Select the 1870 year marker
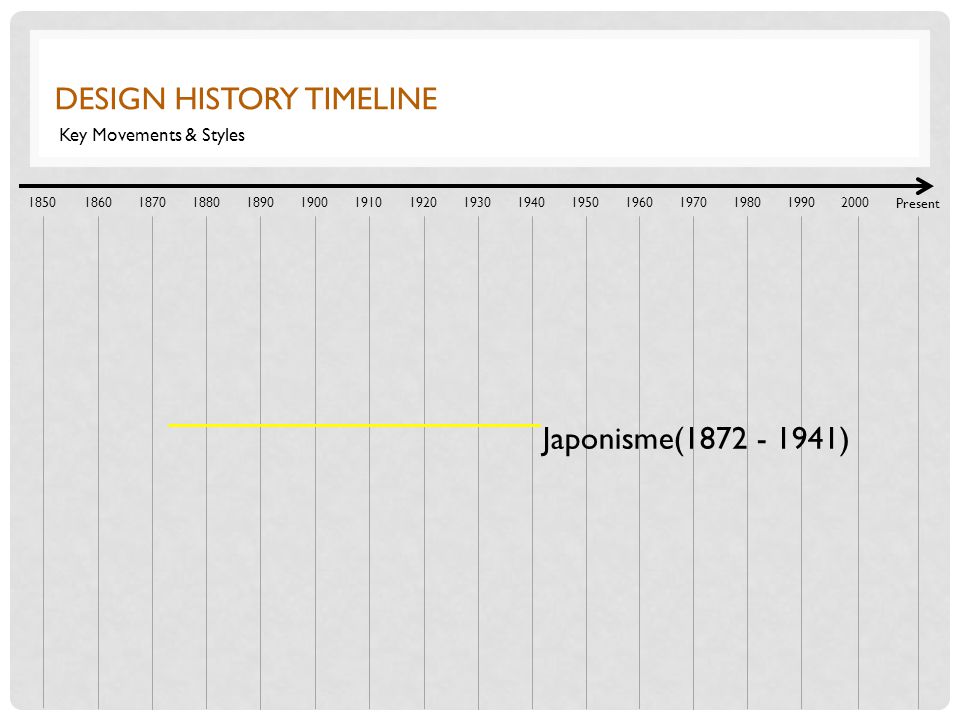Screen dimensions: 960x720 [152, 203]
